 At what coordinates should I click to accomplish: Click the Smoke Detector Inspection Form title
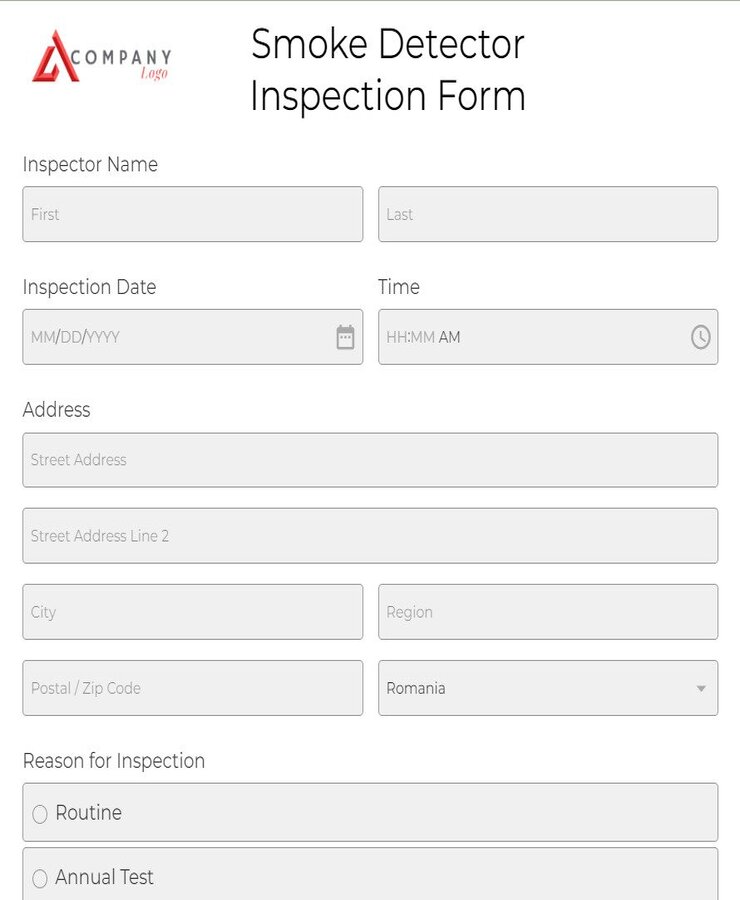click(x=389, y=70)
